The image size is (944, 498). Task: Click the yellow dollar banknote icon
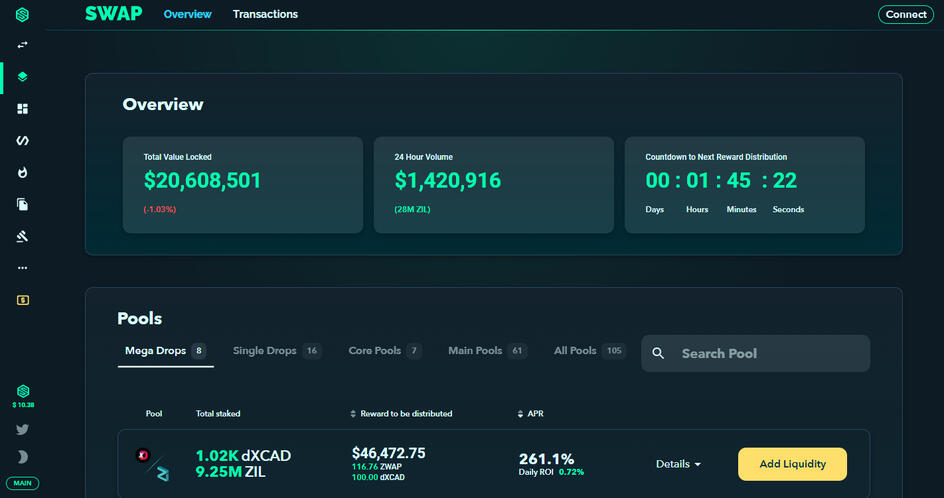(23, 300)
